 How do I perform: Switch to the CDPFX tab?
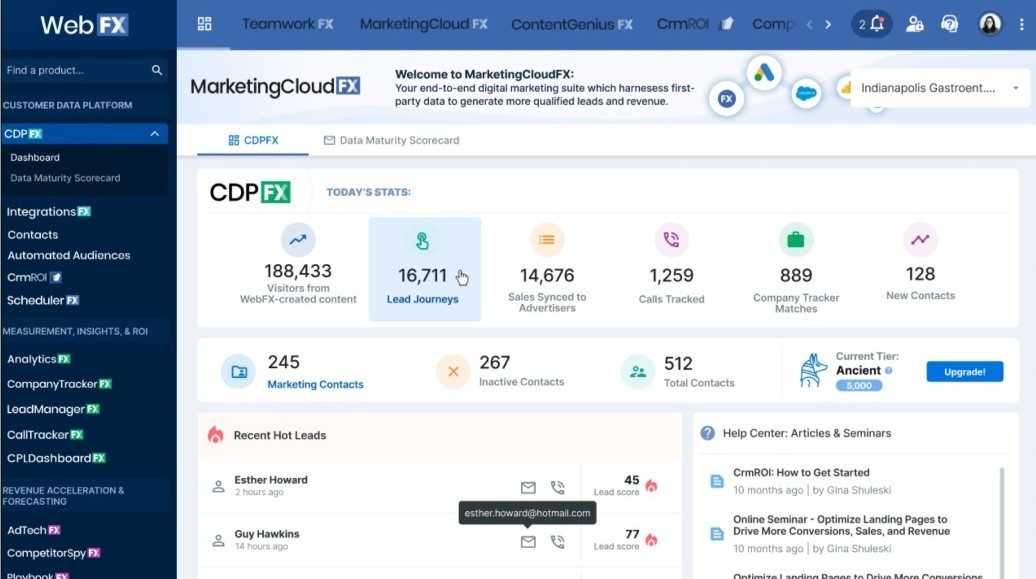(253, 140)
